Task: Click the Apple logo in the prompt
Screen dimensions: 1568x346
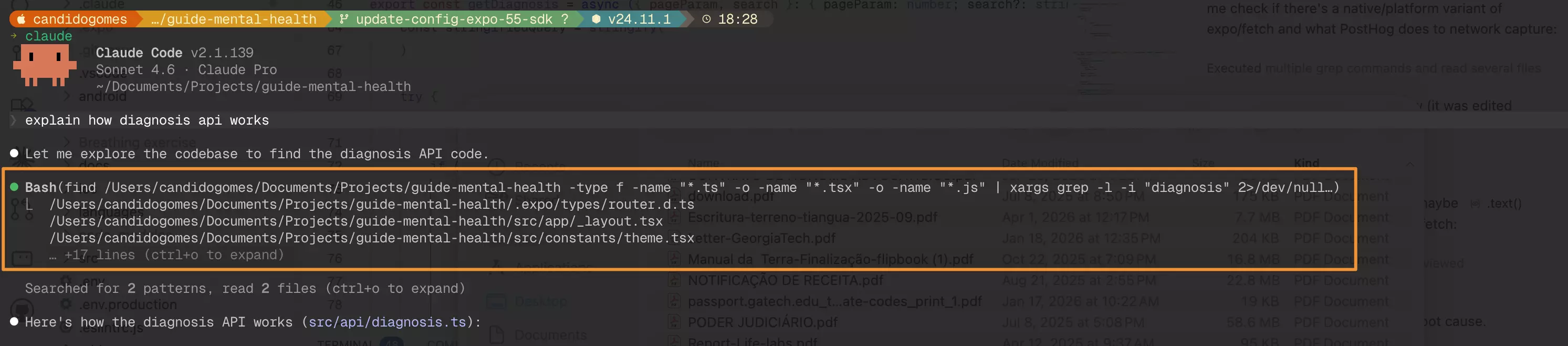Action: coord(22,19)
